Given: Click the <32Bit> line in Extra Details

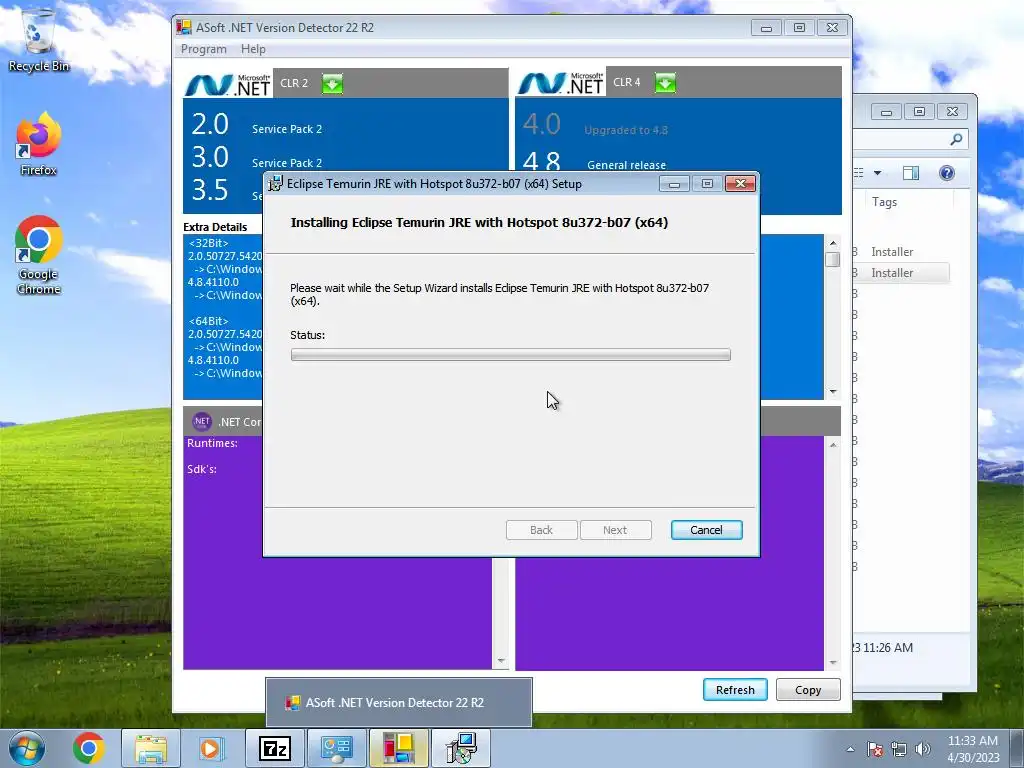Looking at the screenshot, I should coord(208,243).
